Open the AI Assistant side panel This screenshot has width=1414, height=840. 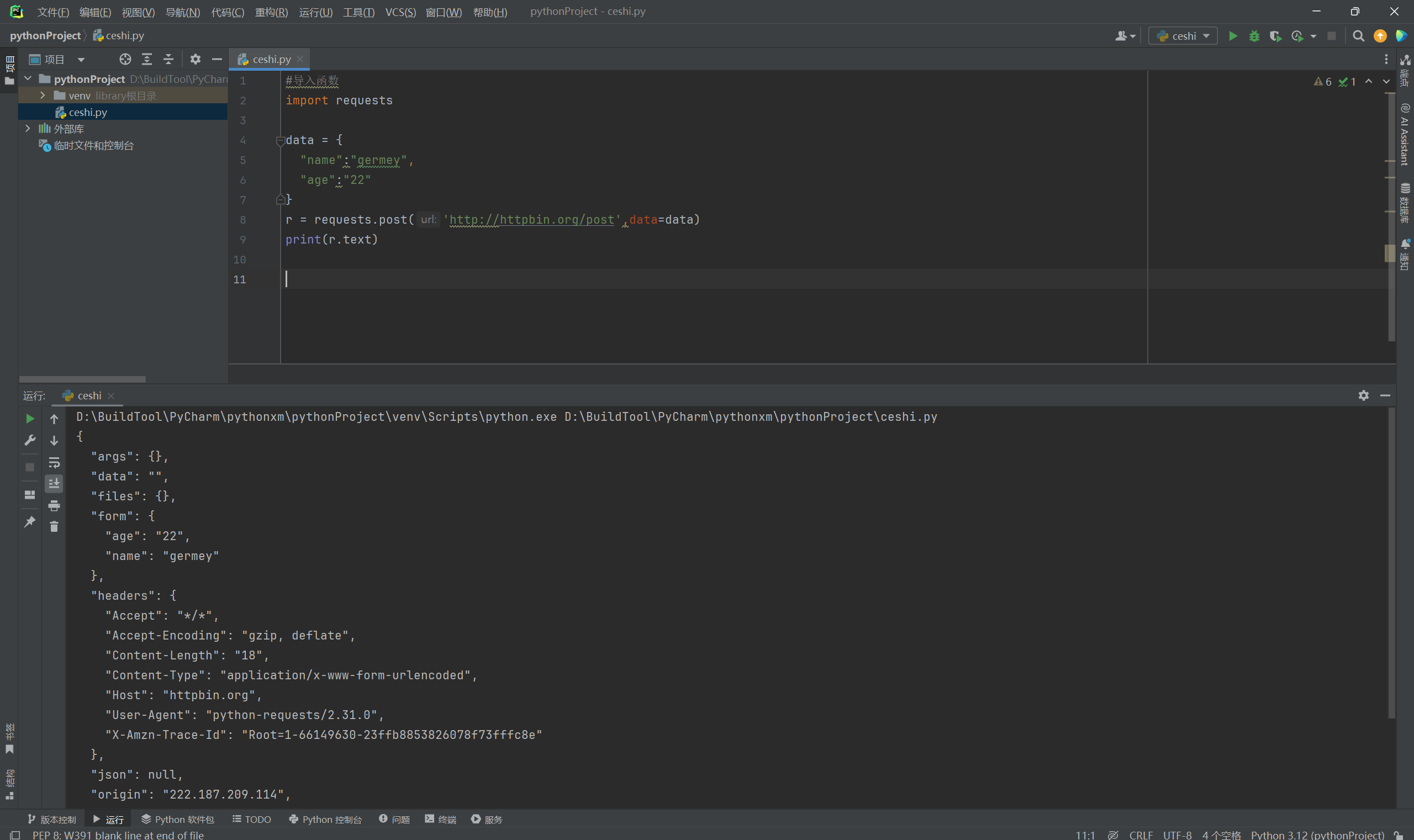coord(1405,134)
